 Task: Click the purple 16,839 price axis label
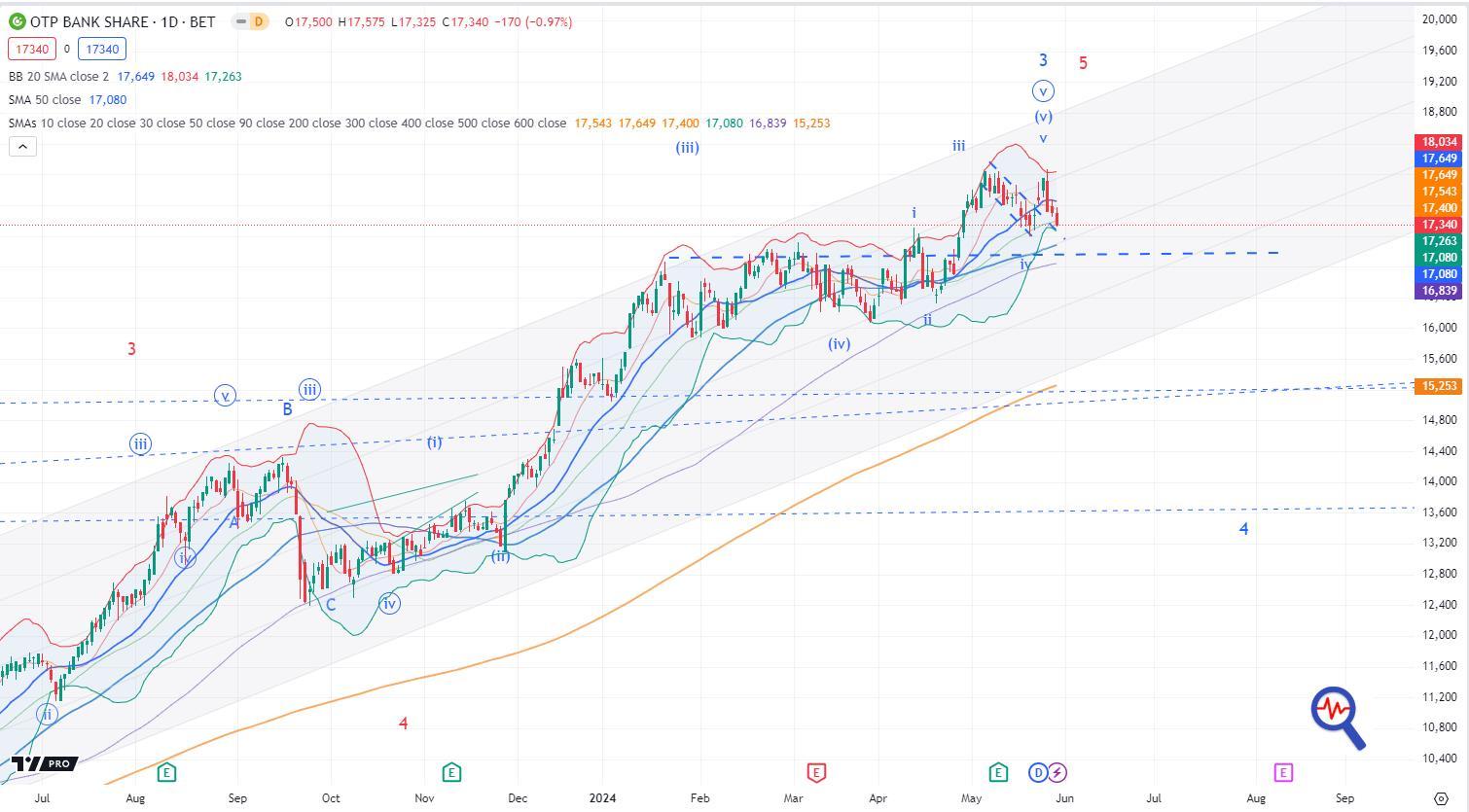coord(1439,291)
